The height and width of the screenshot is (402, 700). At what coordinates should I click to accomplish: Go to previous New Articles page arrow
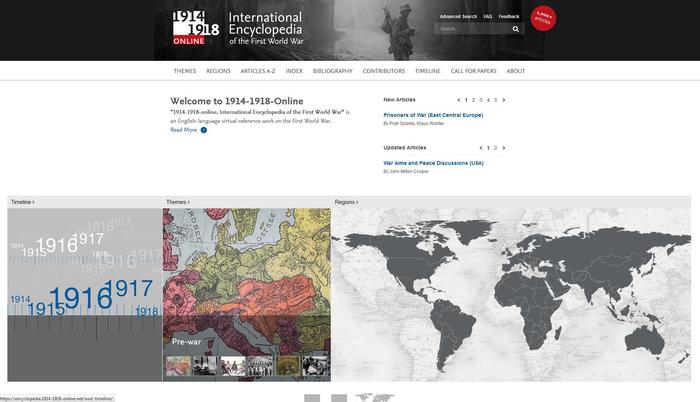click(458, 100)
